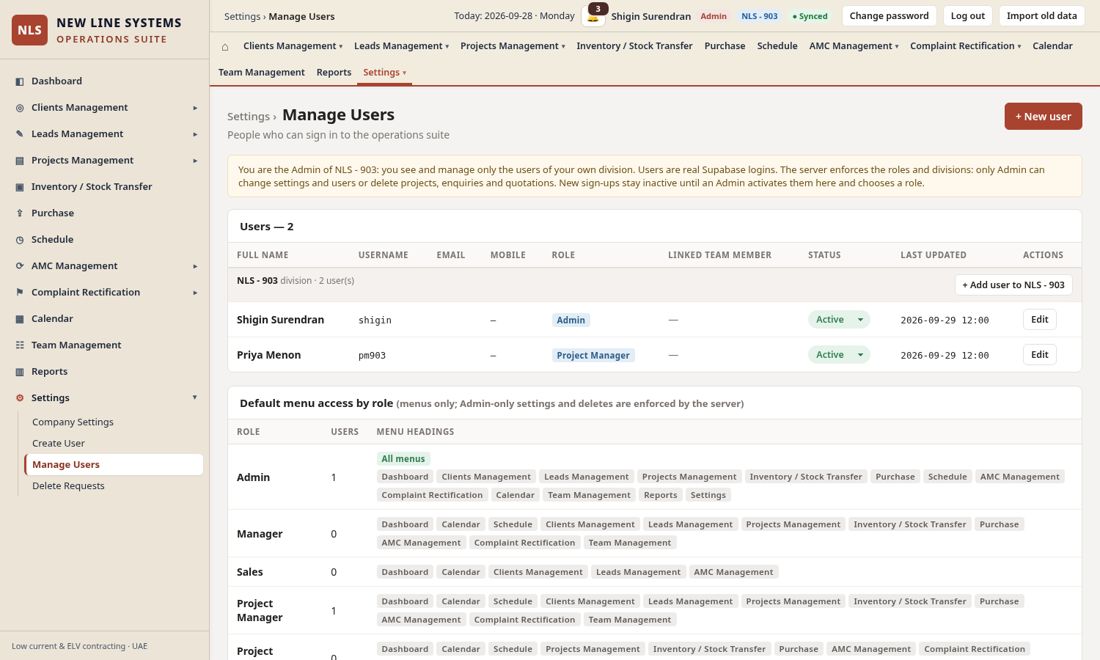This screenshot has width=1100, height=660.
Task: Click the Change password button
Action: [889, 15]
